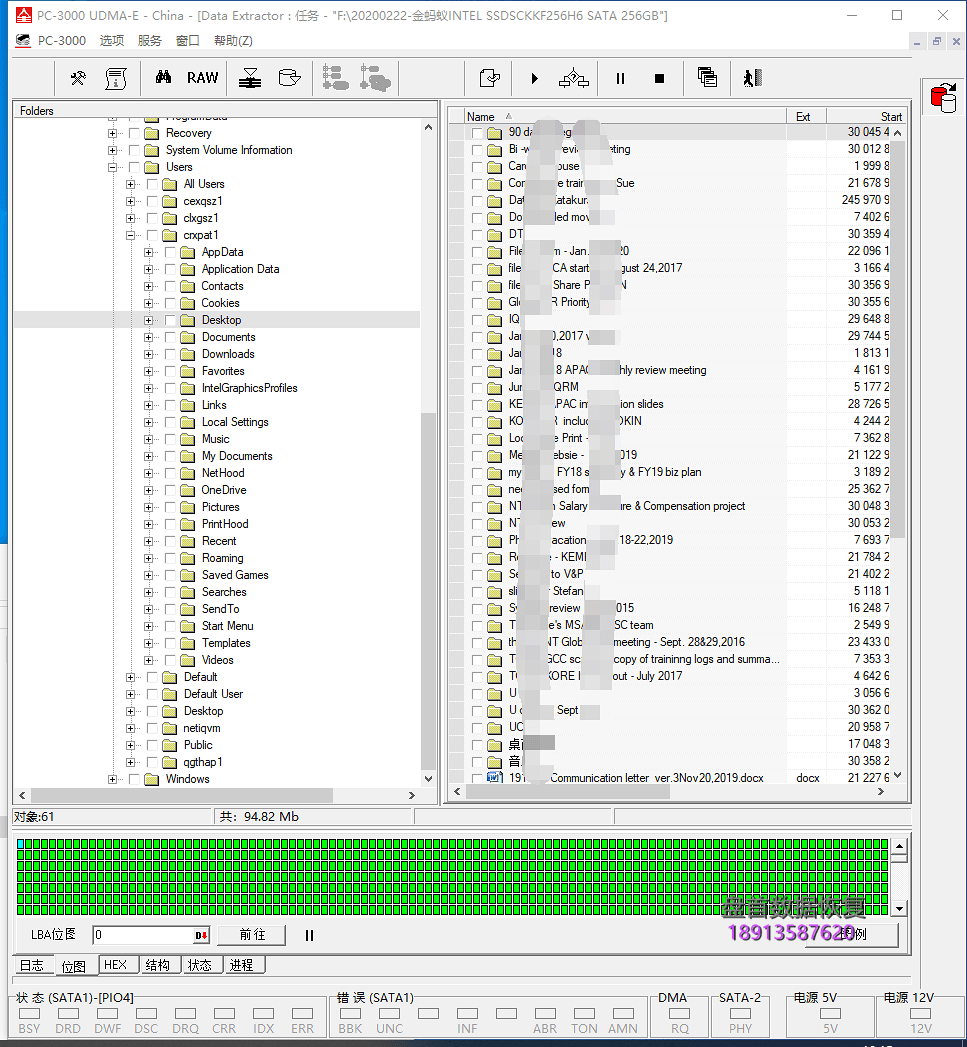Open the disk image drive icon

pyautogui.click(x=289, y=78)
